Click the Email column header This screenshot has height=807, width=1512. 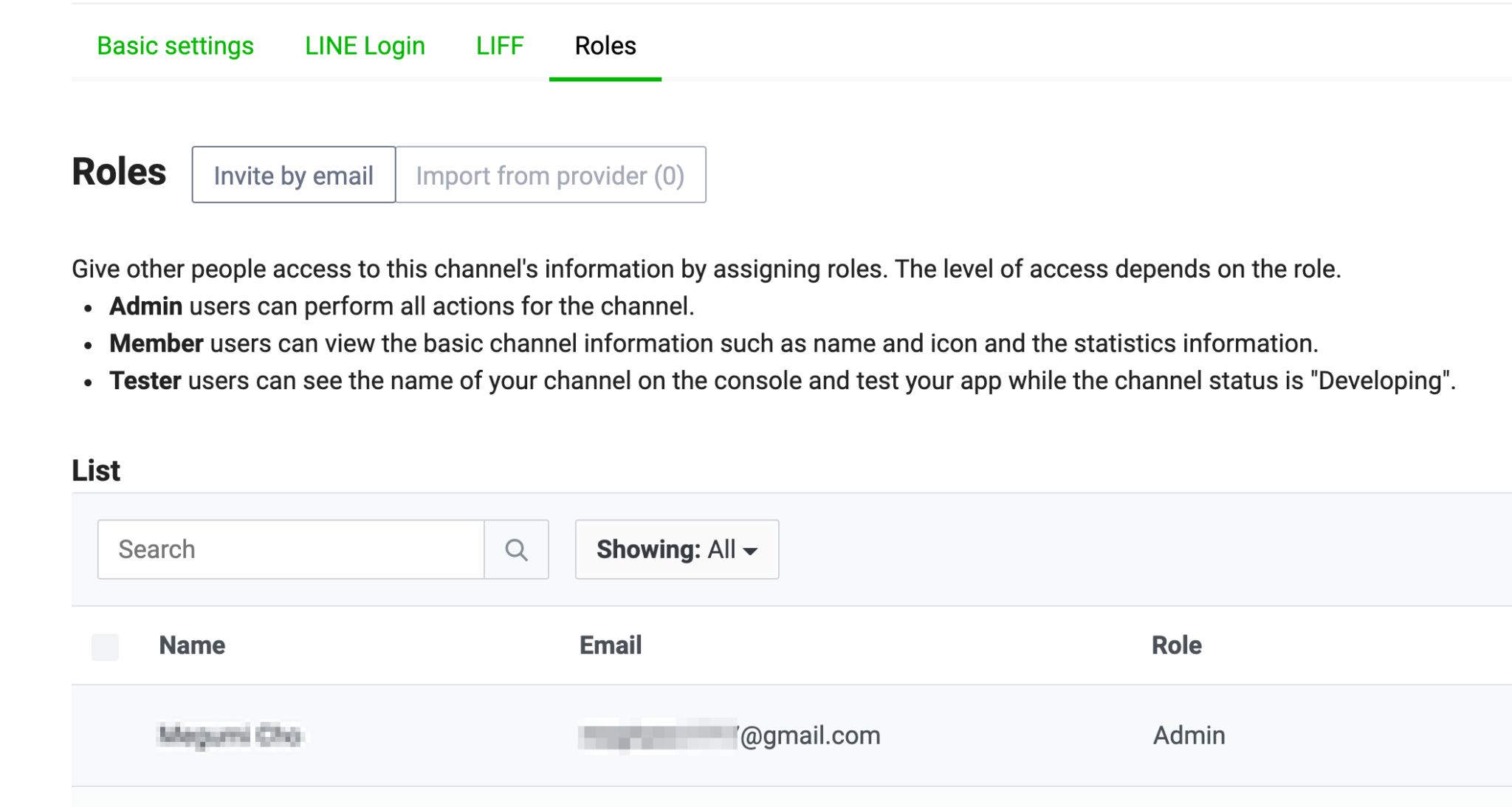(x=611, y=645)
